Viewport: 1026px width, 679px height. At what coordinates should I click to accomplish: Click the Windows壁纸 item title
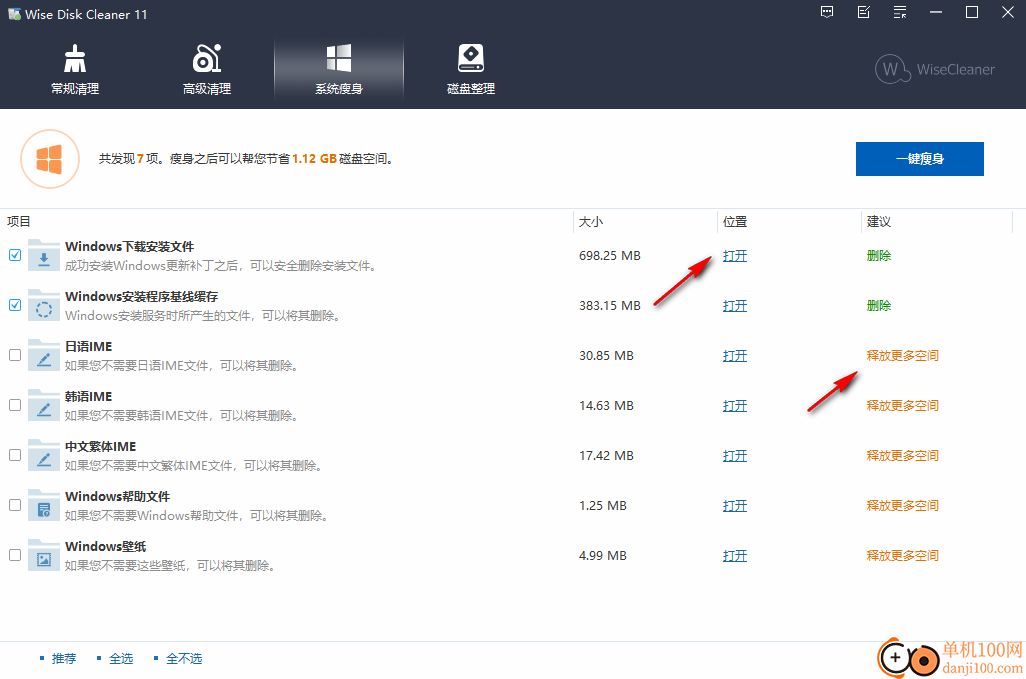105,546
